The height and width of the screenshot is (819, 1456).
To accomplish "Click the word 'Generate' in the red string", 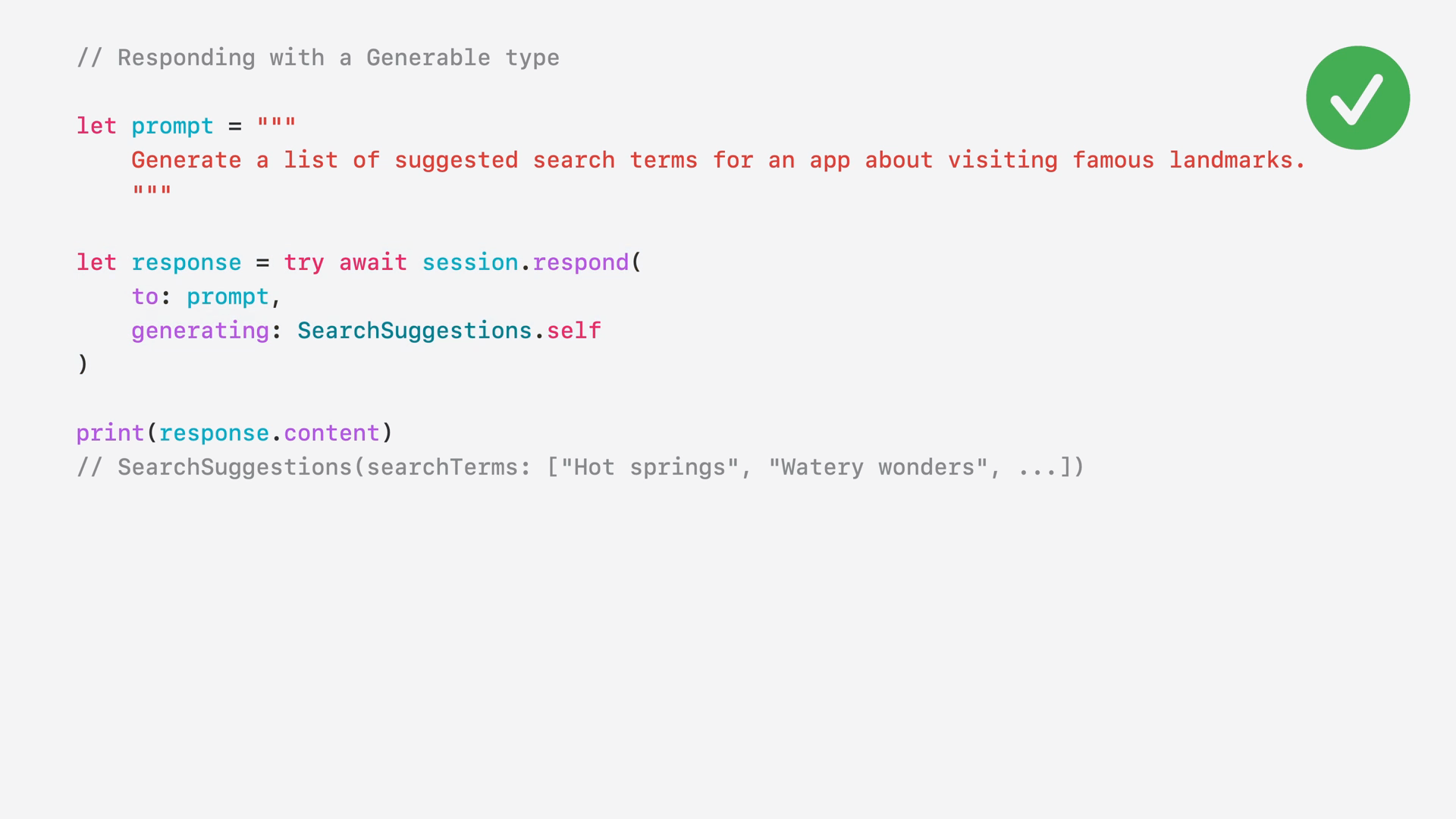I will (186, 160).
